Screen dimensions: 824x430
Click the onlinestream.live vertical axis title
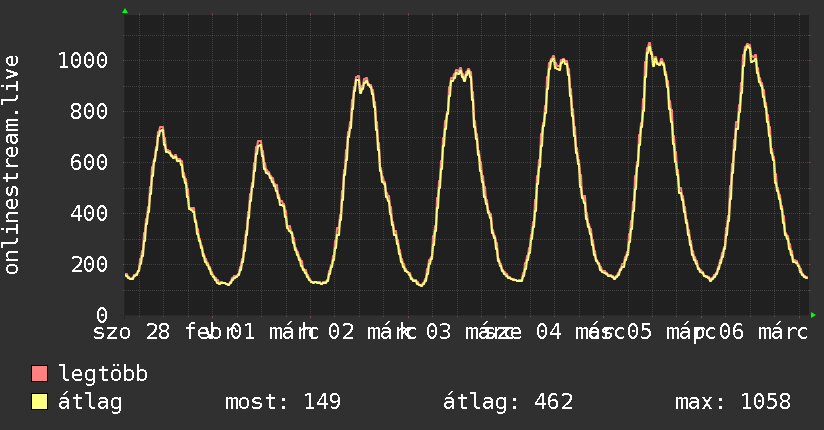[11, 165]
